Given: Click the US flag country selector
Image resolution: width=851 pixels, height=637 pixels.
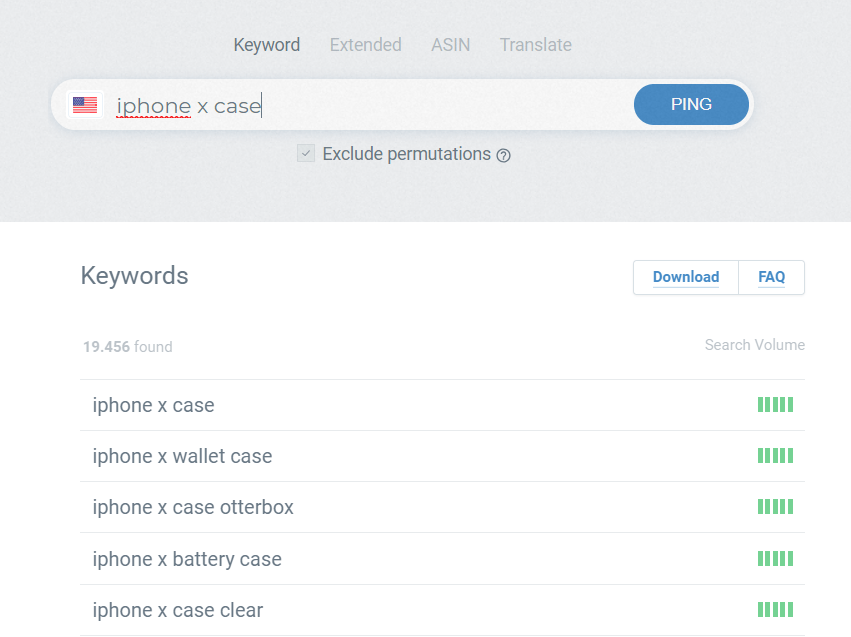Looking at the screenshot, I should tap(85, 105).
